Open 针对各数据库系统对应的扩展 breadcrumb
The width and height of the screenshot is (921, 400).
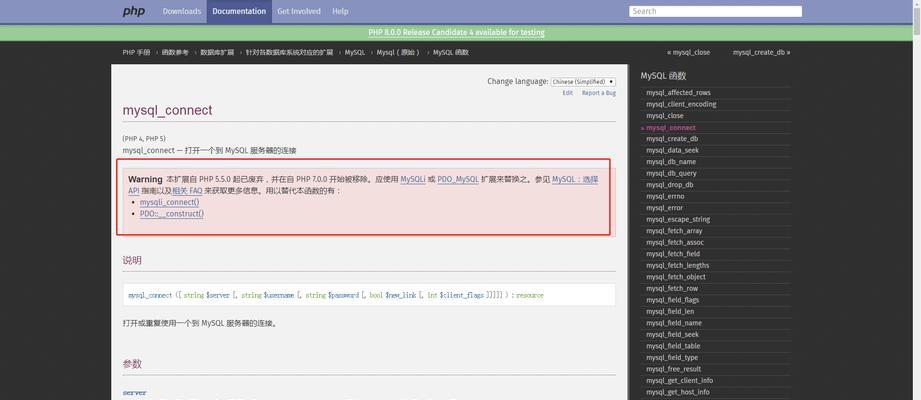[289, 52]
